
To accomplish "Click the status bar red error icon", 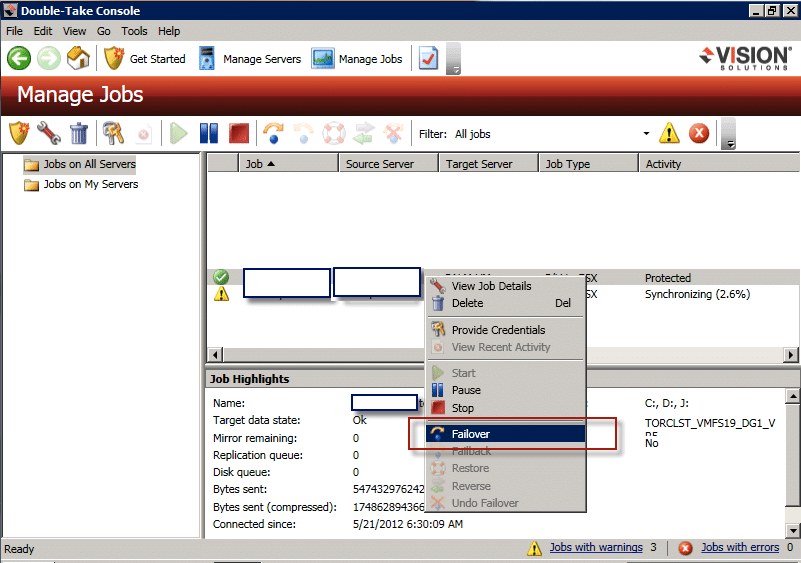I will (685, 548).
